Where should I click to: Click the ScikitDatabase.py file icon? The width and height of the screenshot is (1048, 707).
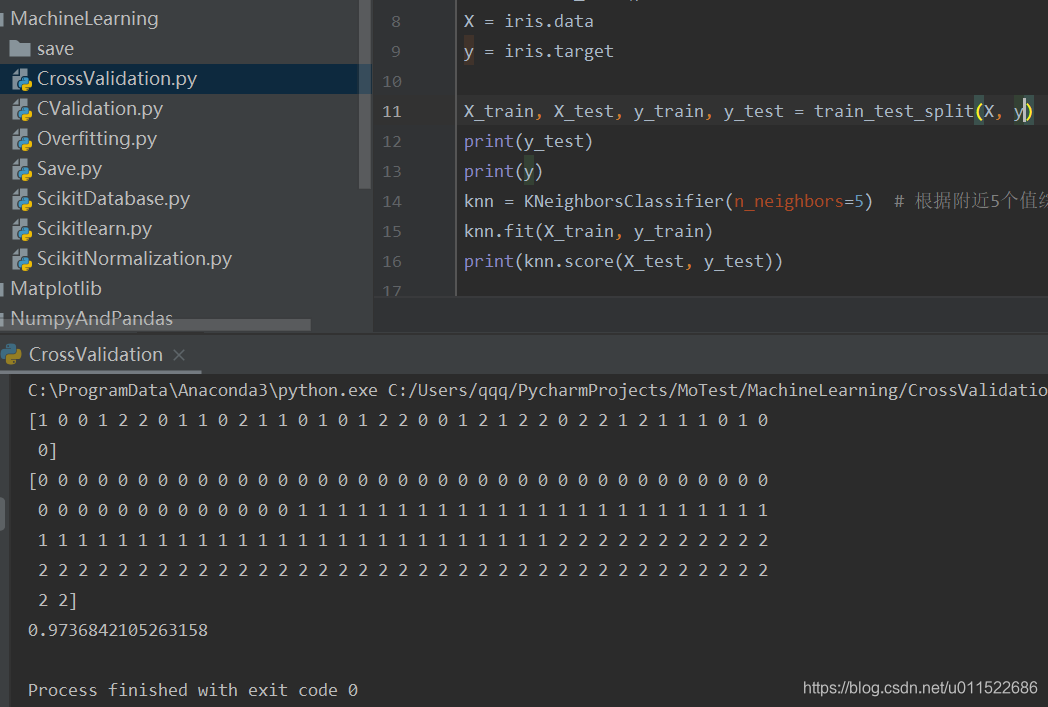[22, 198]
